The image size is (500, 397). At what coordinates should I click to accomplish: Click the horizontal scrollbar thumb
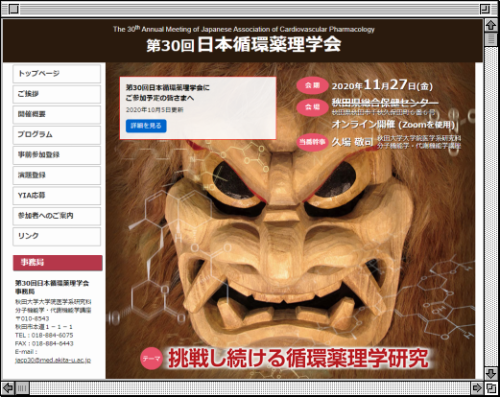[x=22, y=388]
